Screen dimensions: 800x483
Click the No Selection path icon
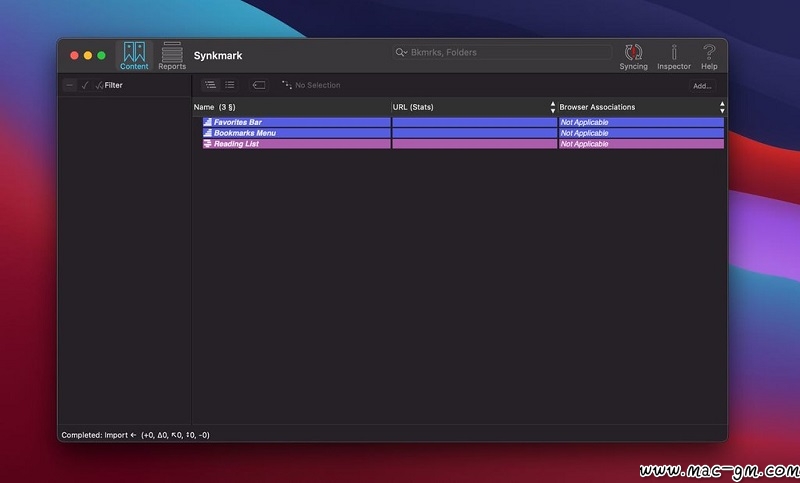coord(287,85)
